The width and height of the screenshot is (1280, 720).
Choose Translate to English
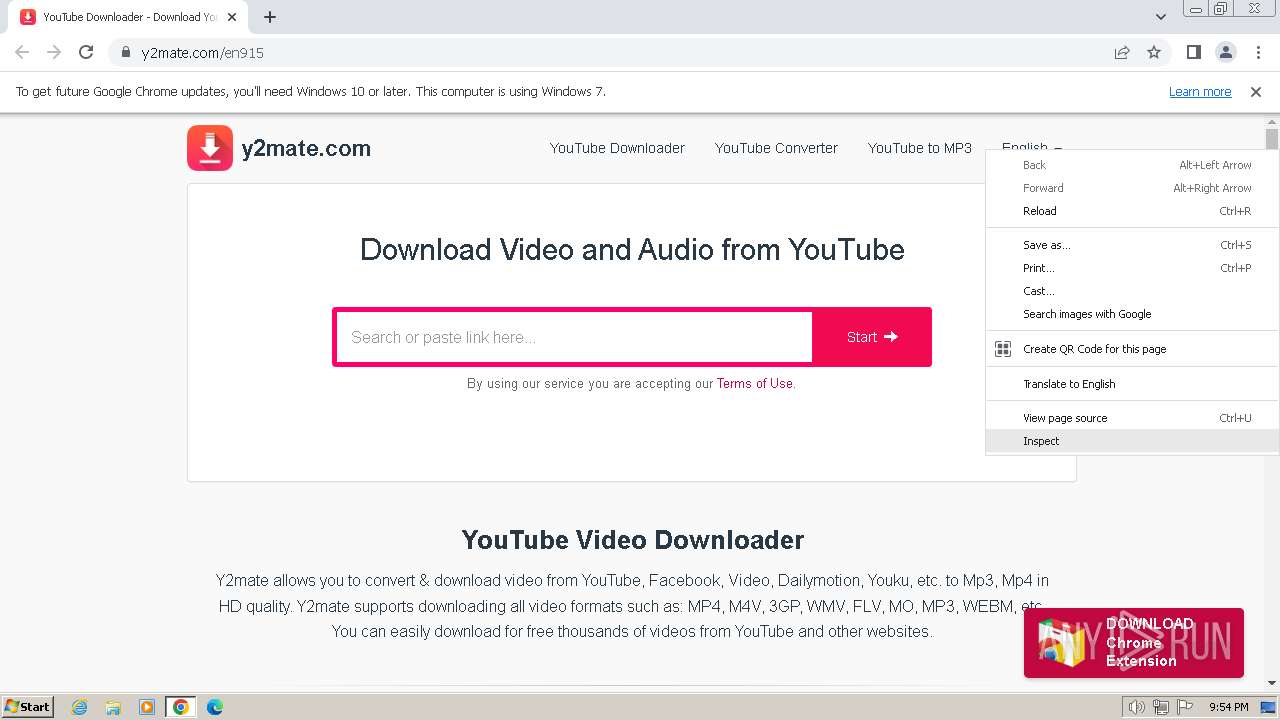[1132, 384]
